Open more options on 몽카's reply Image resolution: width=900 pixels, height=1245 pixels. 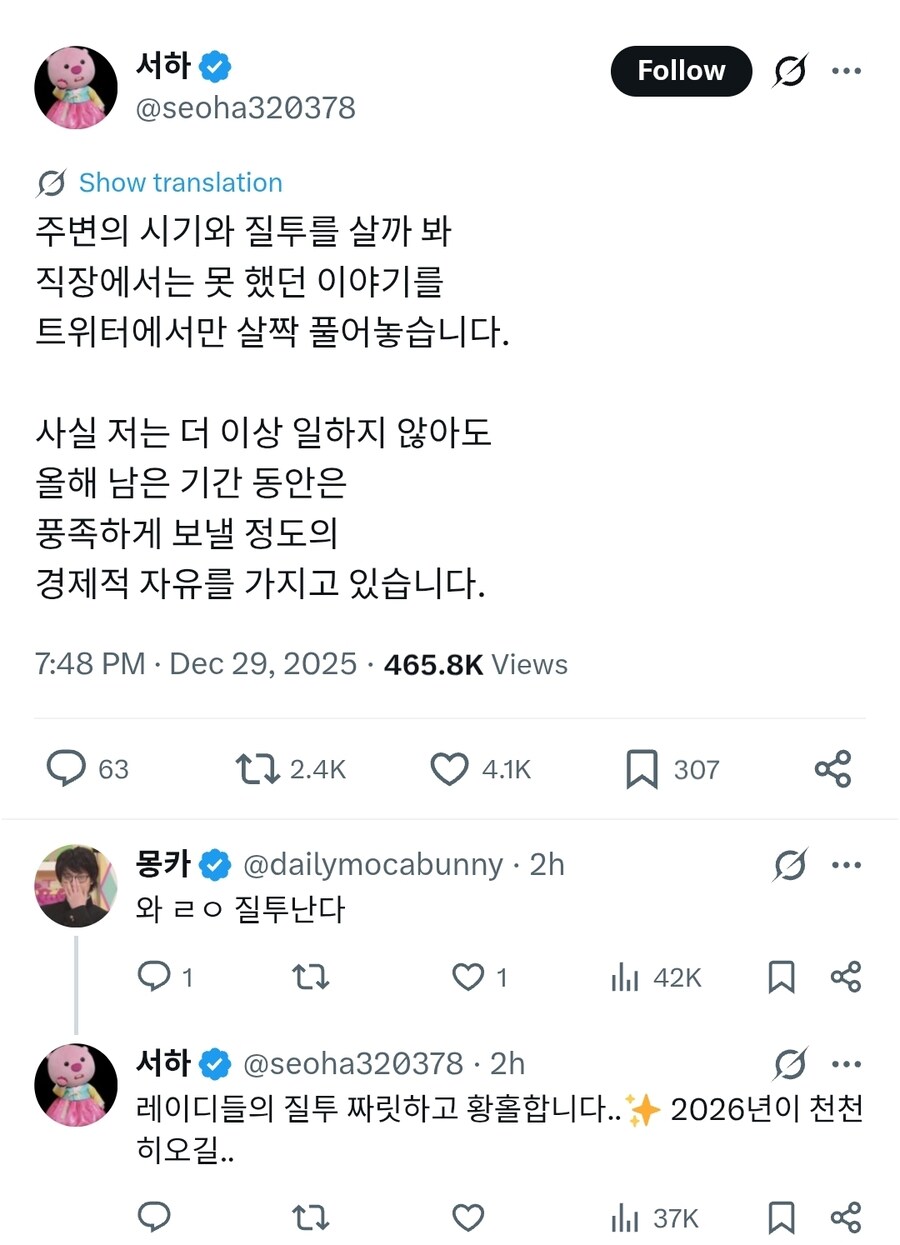846,865
